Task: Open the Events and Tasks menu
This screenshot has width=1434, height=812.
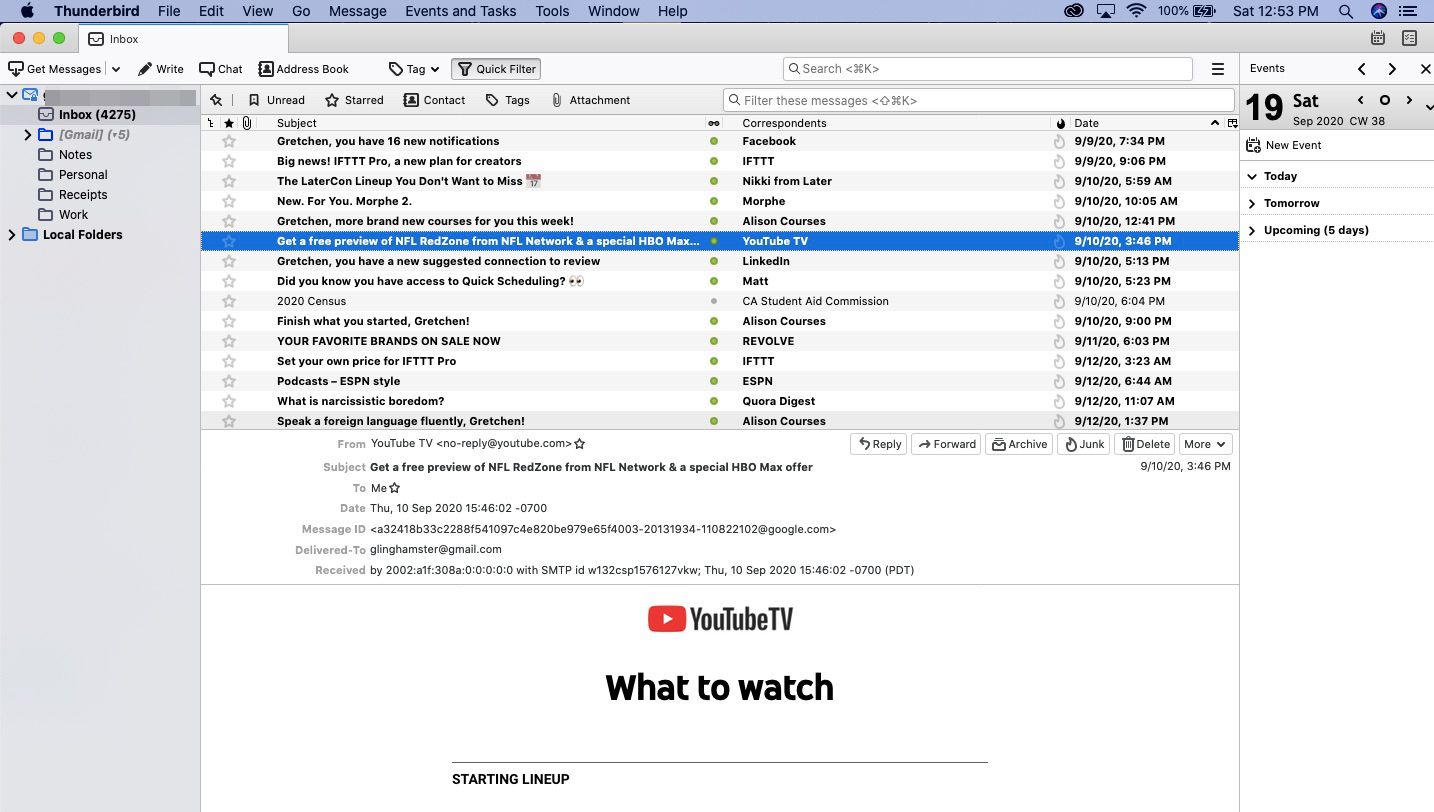Action: point(460,11)
